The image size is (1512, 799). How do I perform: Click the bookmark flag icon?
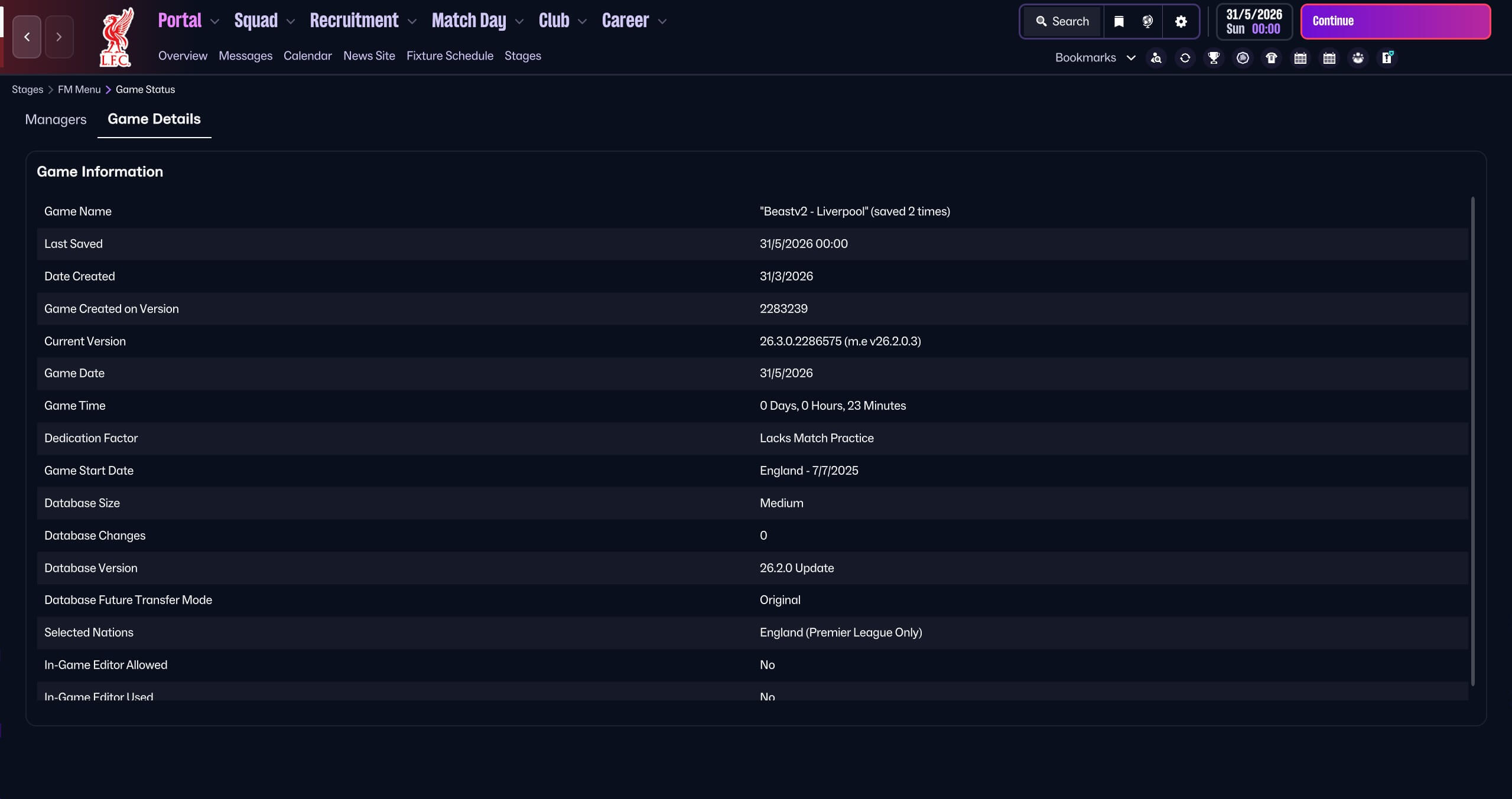[1118, 22]
